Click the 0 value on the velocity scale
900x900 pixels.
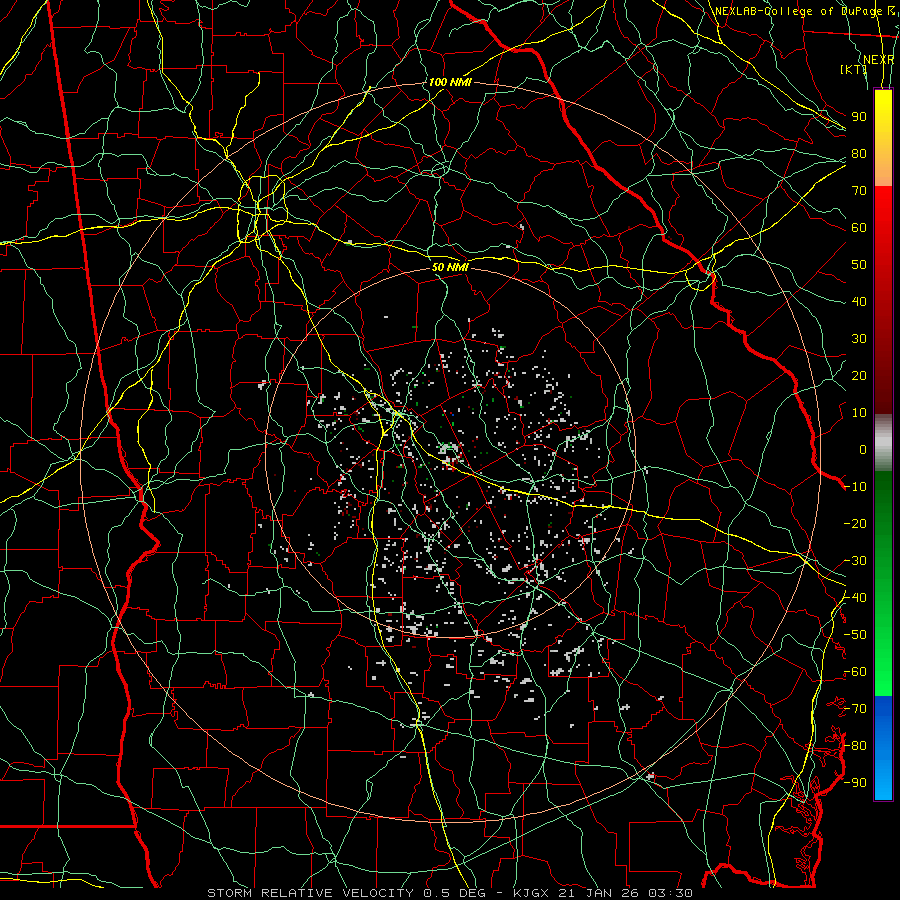coord(863,450)
